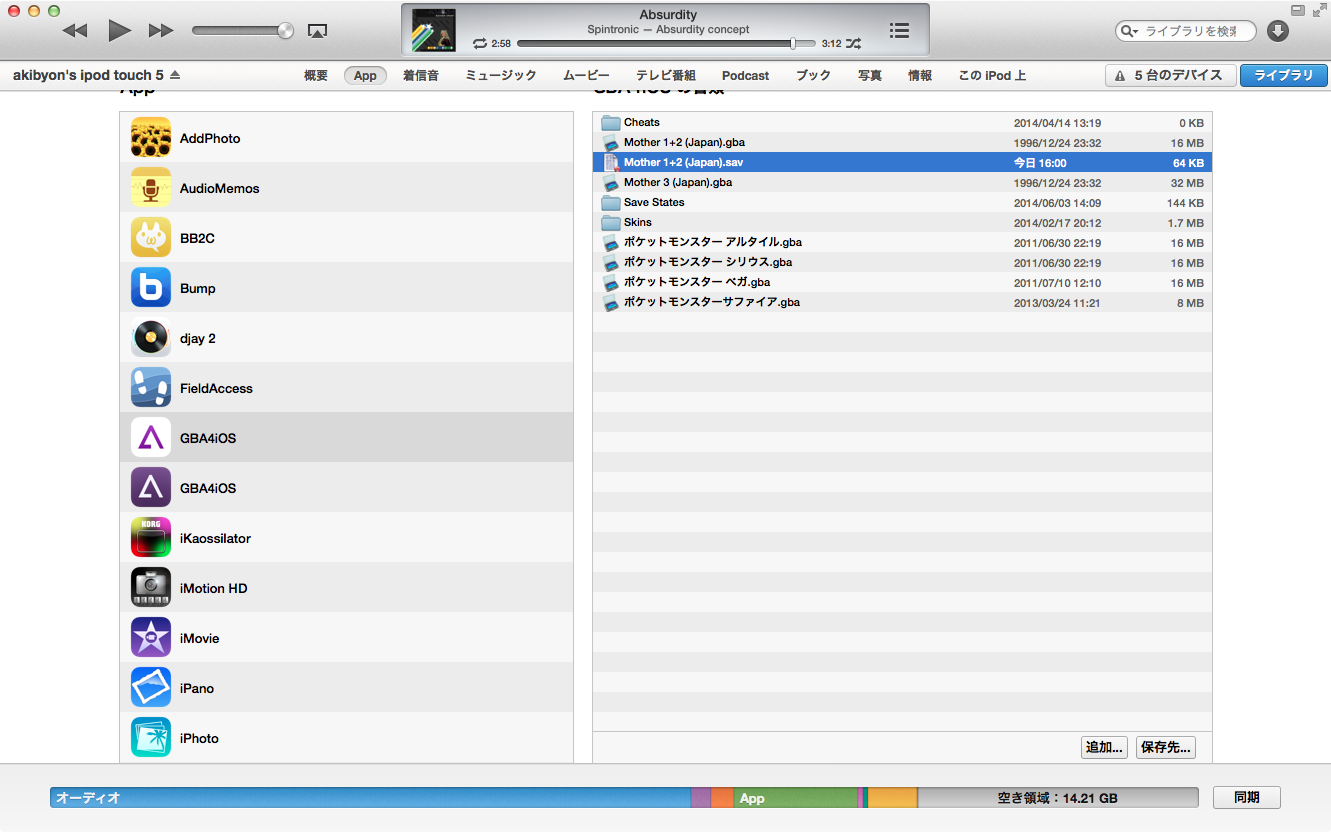The height and width of the screenshot is (832, 1331).
Task: Switch to the 概要 tab
Action: point(316,76)
